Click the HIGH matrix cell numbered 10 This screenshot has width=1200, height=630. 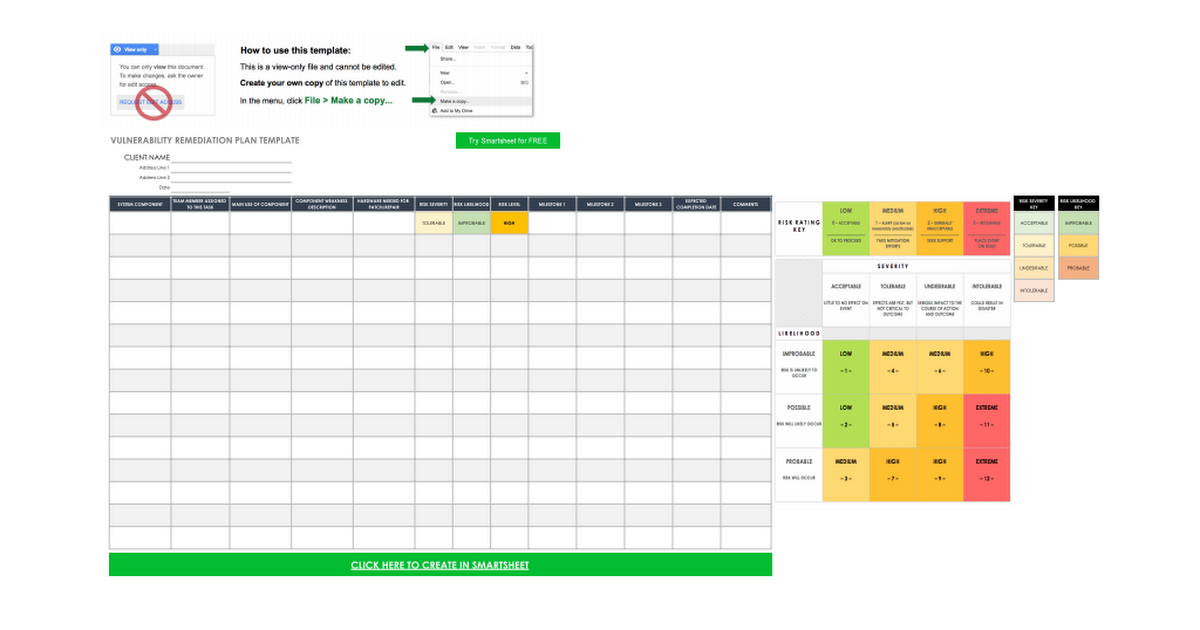[987, 365]
